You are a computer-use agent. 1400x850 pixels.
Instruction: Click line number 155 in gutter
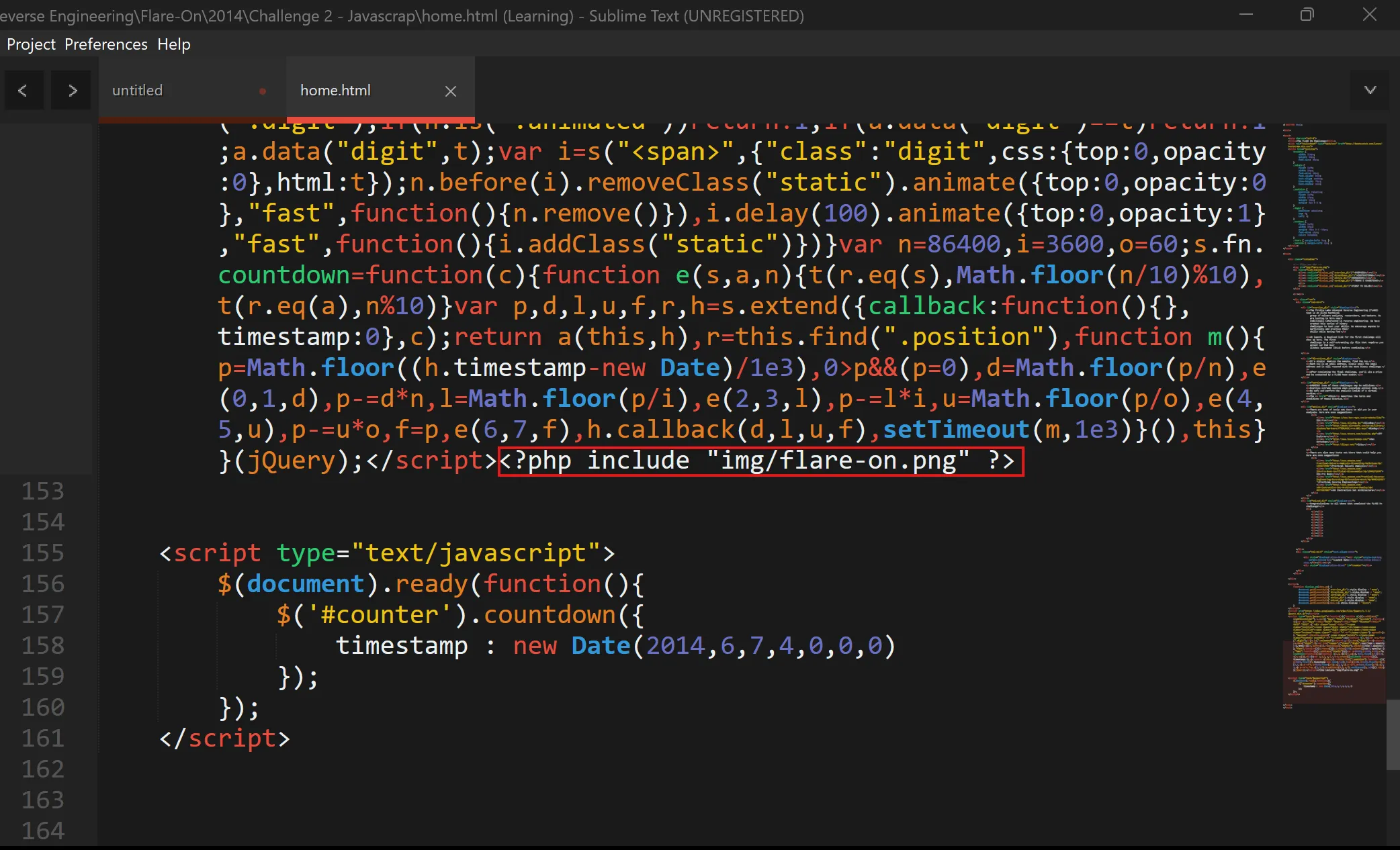[x=43, y=553]
